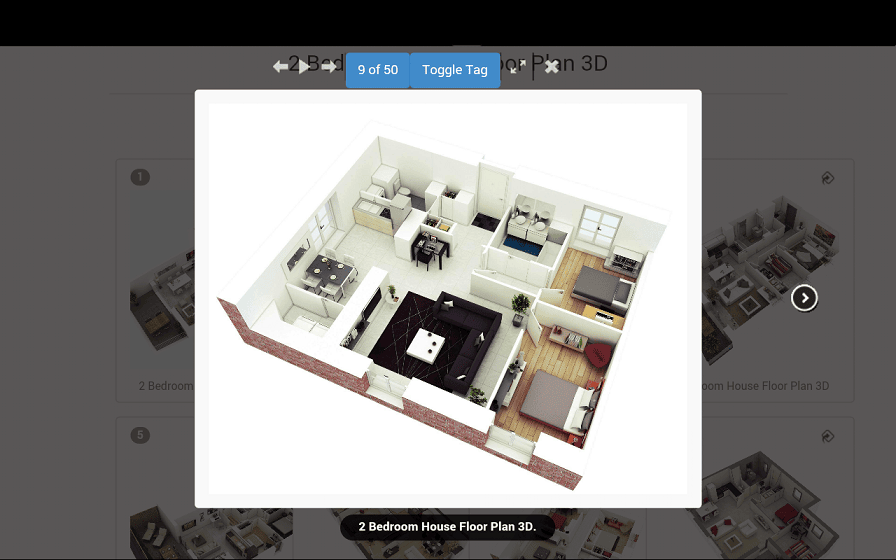Click '2 Bedroom' label under left thumbnail

click(x=165, y=386)
